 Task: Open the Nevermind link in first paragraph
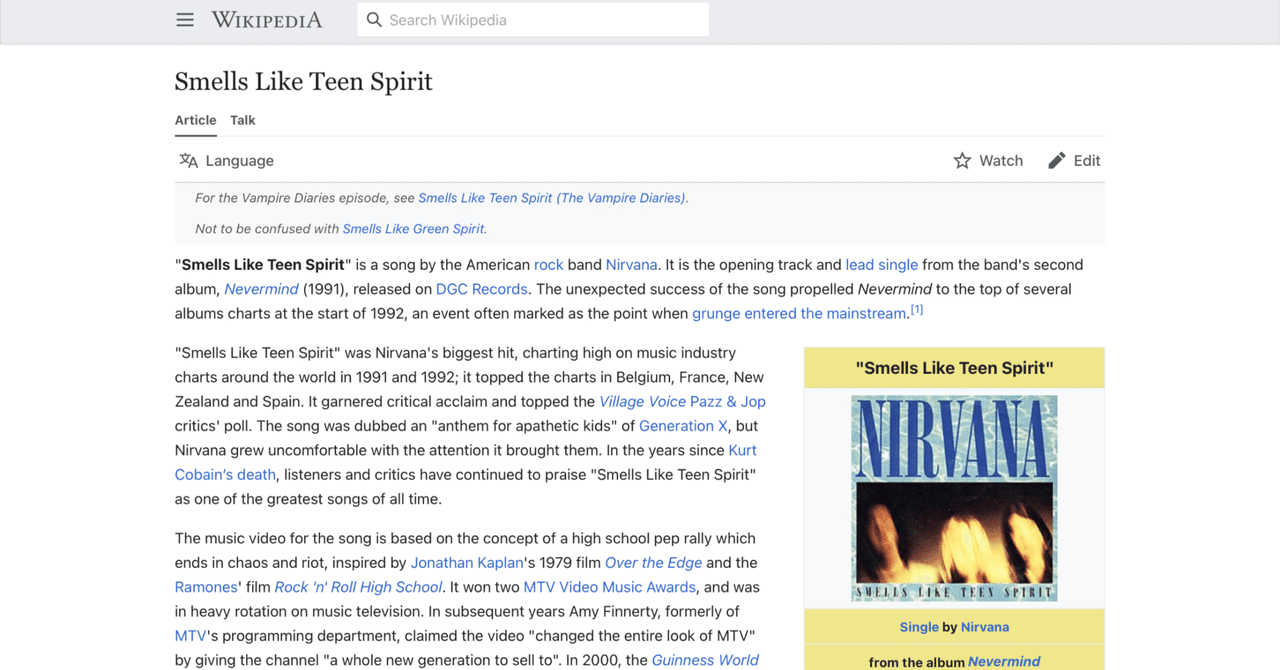tap(261, 289)
